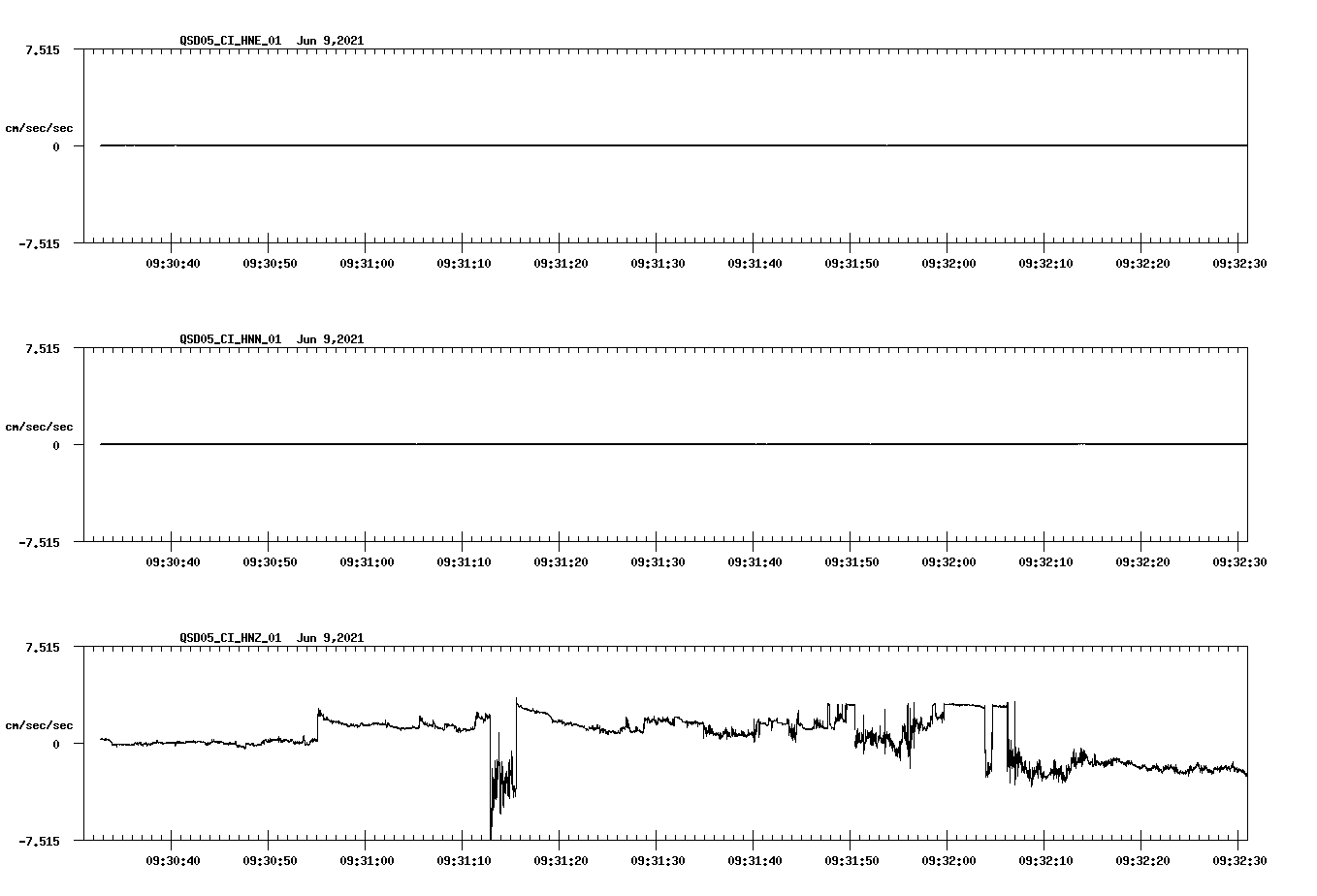Select the 09:31:50 tick label under HNN plot

[x=851, y=561]
